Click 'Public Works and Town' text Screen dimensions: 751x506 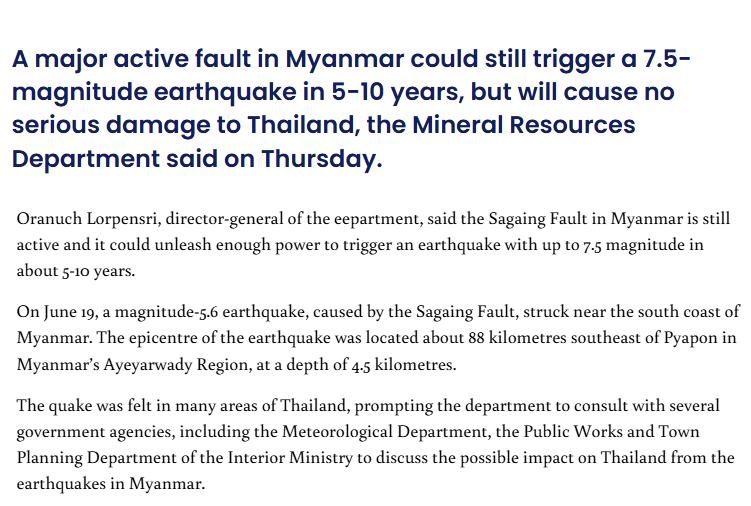[611, 432]
